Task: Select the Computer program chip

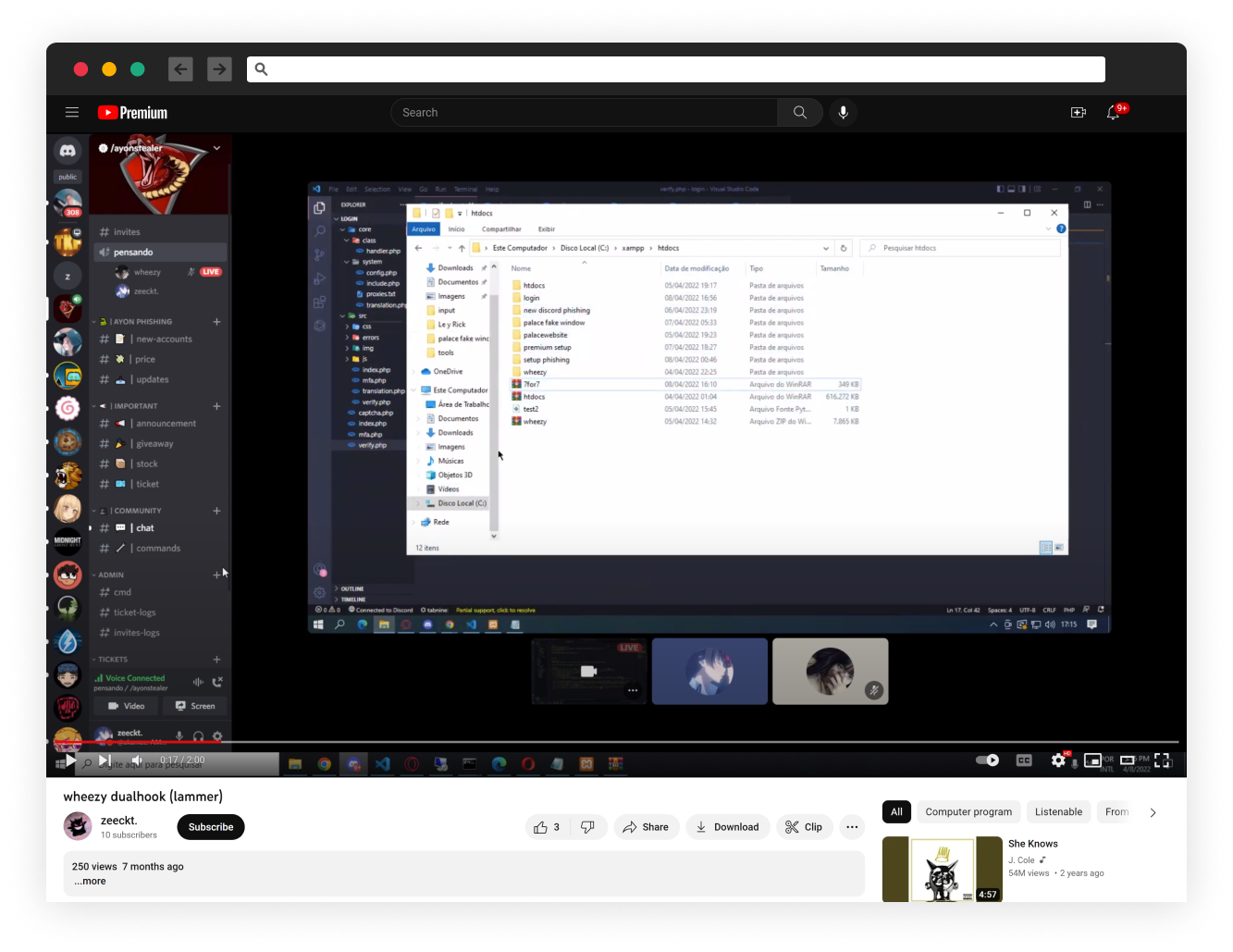Action: [x=968, y=812]
